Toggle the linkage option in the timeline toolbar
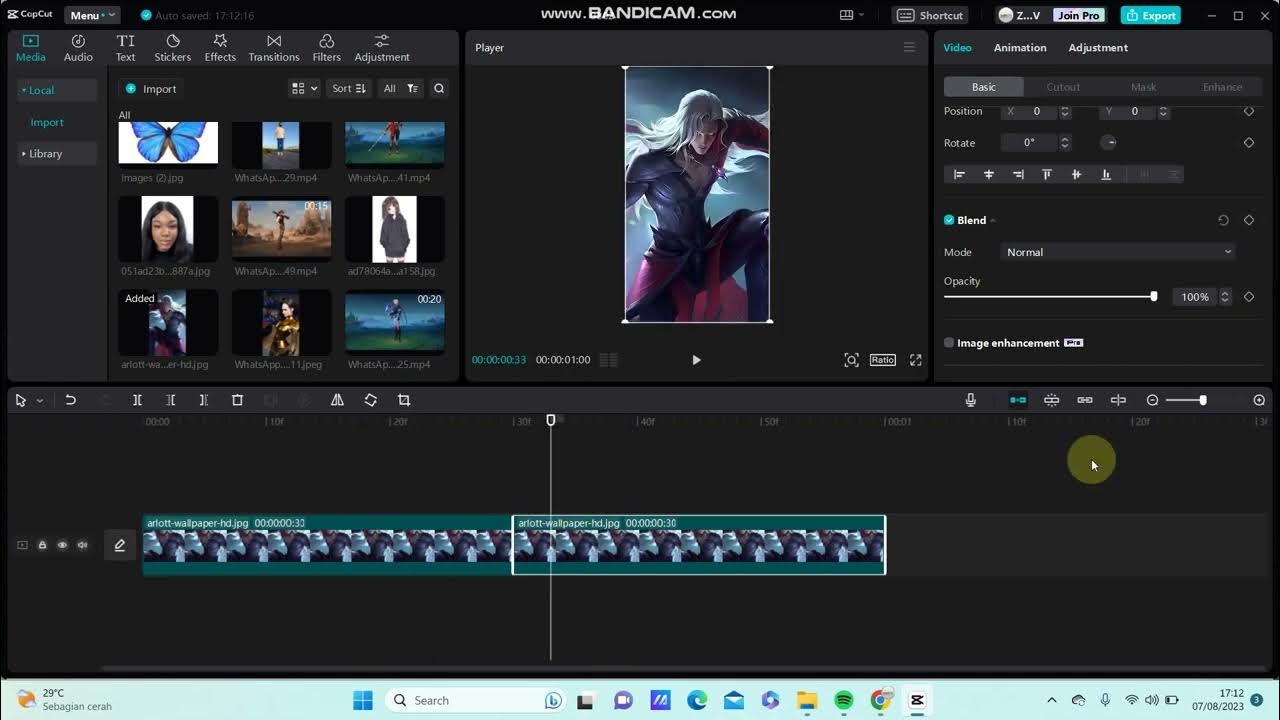Image resolution: width=1280 pixels, height=720 pixels. [1085, 400]
